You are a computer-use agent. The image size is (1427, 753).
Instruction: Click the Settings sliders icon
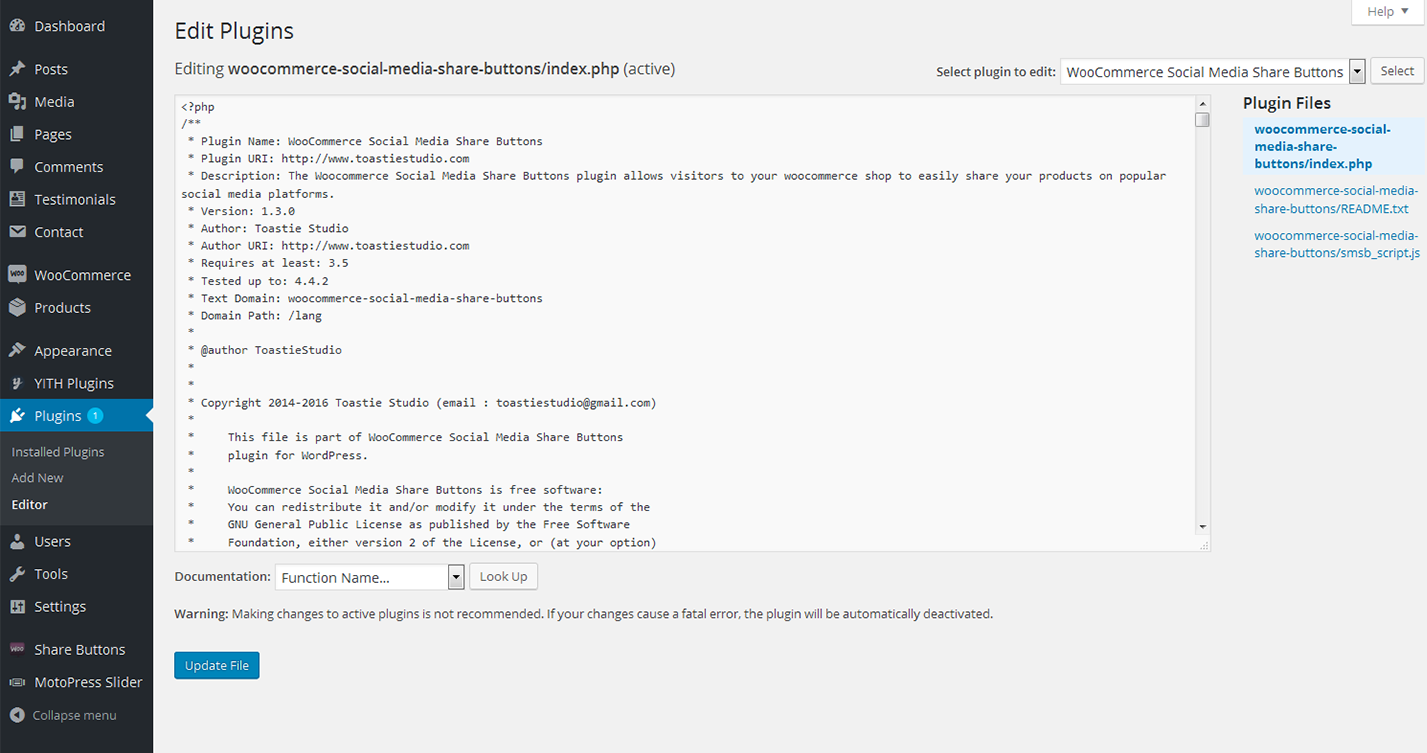tap(17, 607)
